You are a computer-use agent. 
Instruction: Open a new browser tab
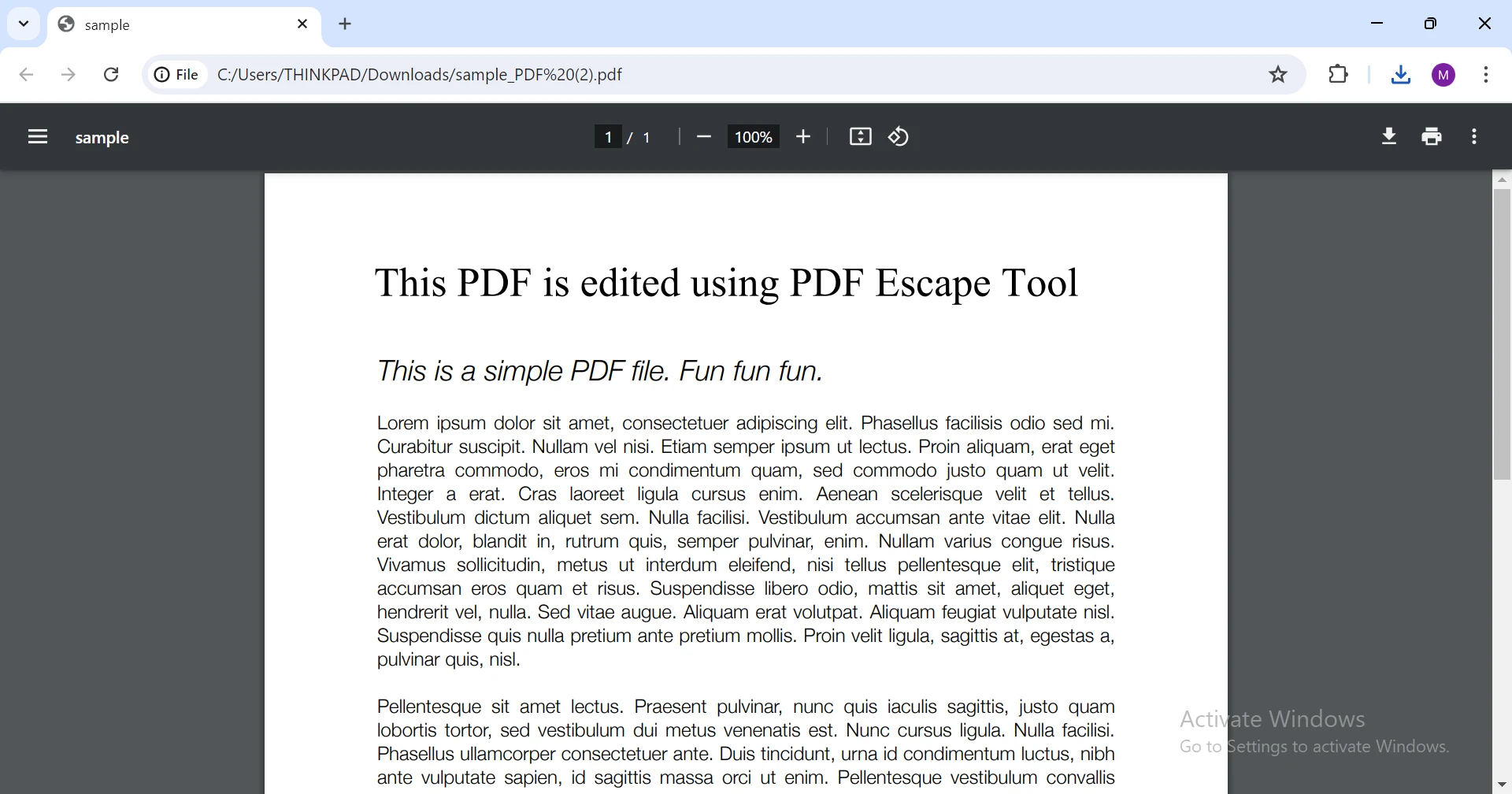[346, 24]
